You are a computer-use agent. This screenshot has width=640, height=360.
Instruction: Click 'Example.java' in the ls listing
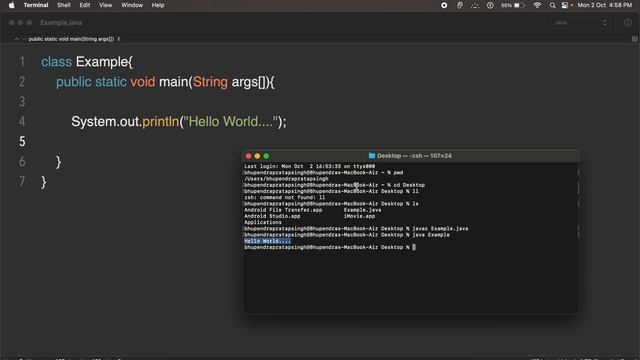click(362, 210)
